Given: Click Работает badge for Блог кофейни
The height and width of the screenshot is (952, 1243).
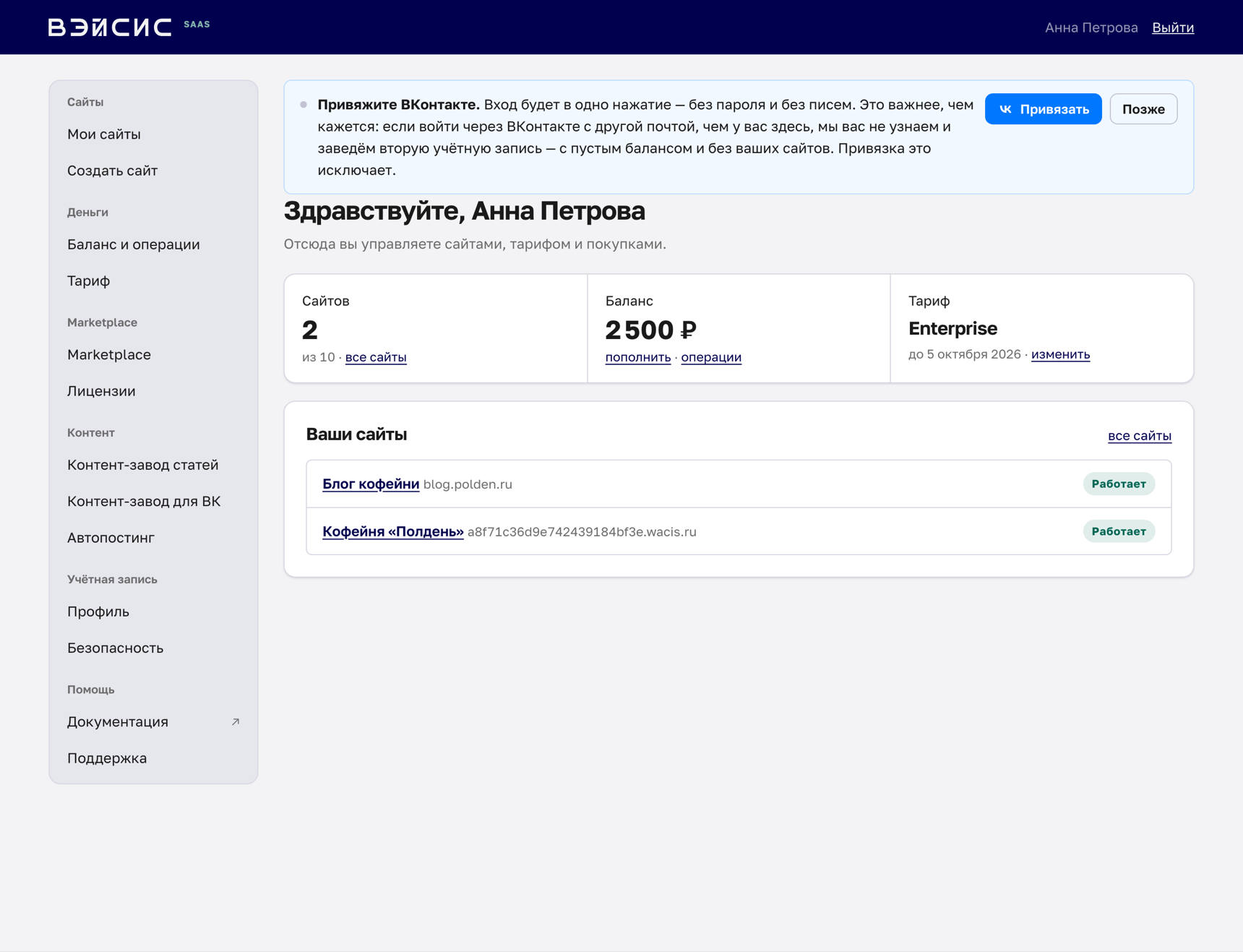Looking at the screenshot, I should pos(1119,484).
